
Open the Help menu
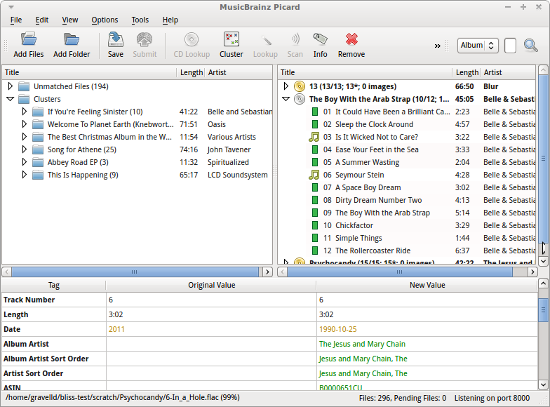coord(170,20)
